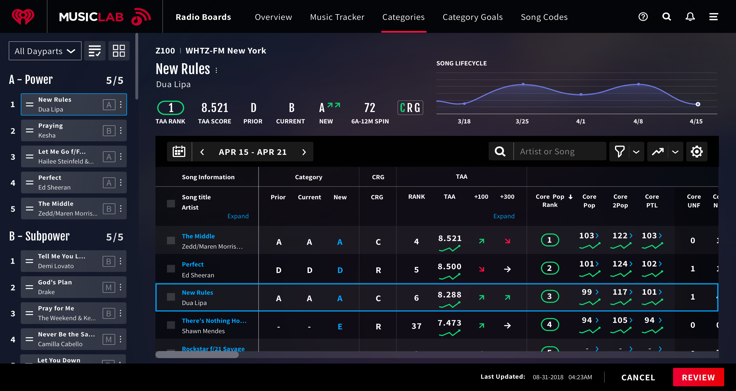
Task: Open the All Dayparts dropdown
Action: (x=45, y=51)
